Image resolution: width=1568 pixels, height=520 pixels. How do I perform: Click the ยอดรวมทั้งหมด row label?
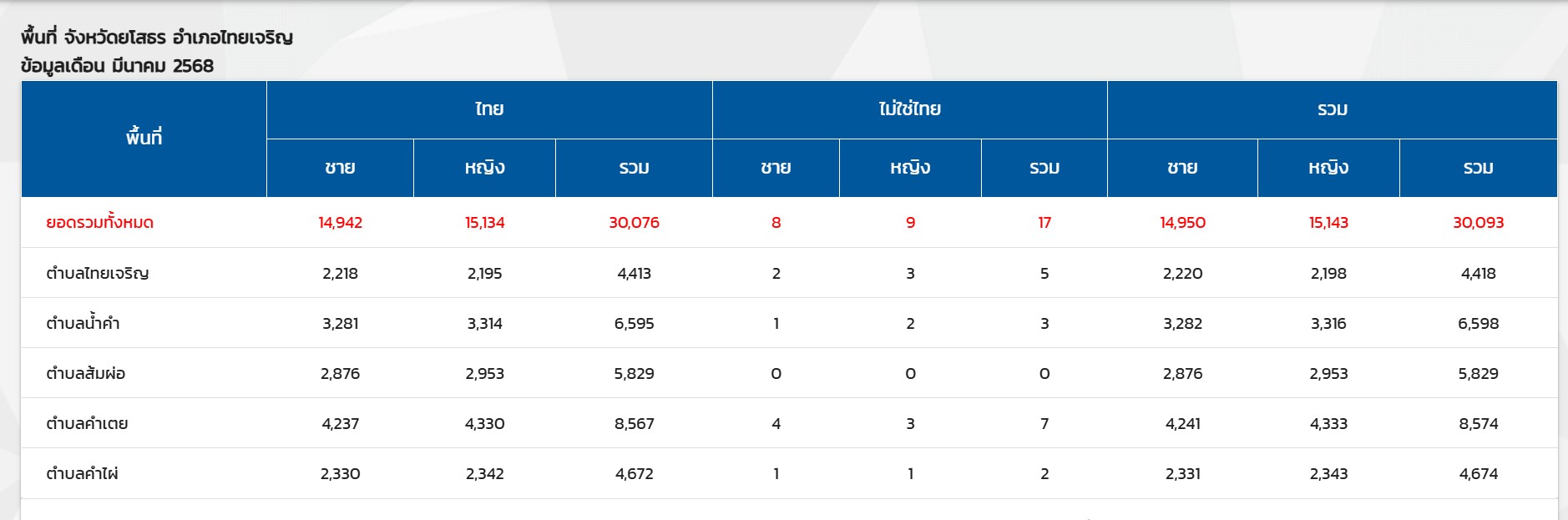(100, 223)
